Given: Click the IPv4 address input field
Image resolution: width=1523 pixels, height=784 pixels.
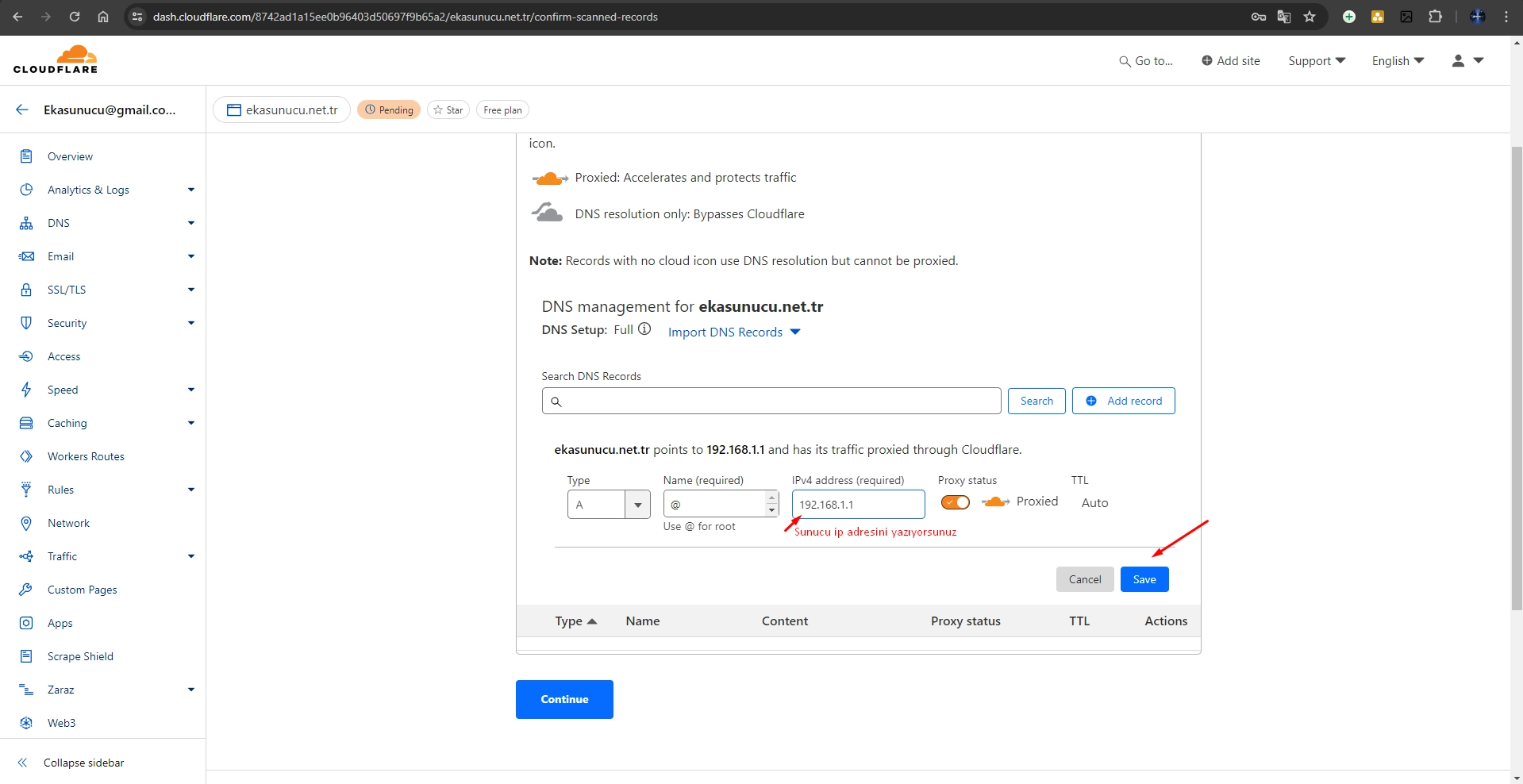Looking at the screenshot, I should pos(859,505).
